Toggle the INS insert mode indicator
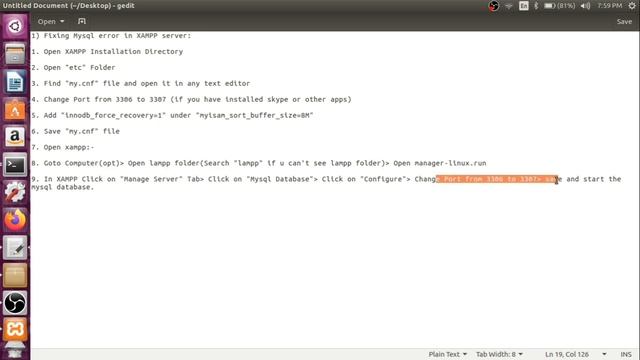 pos(626,354)
